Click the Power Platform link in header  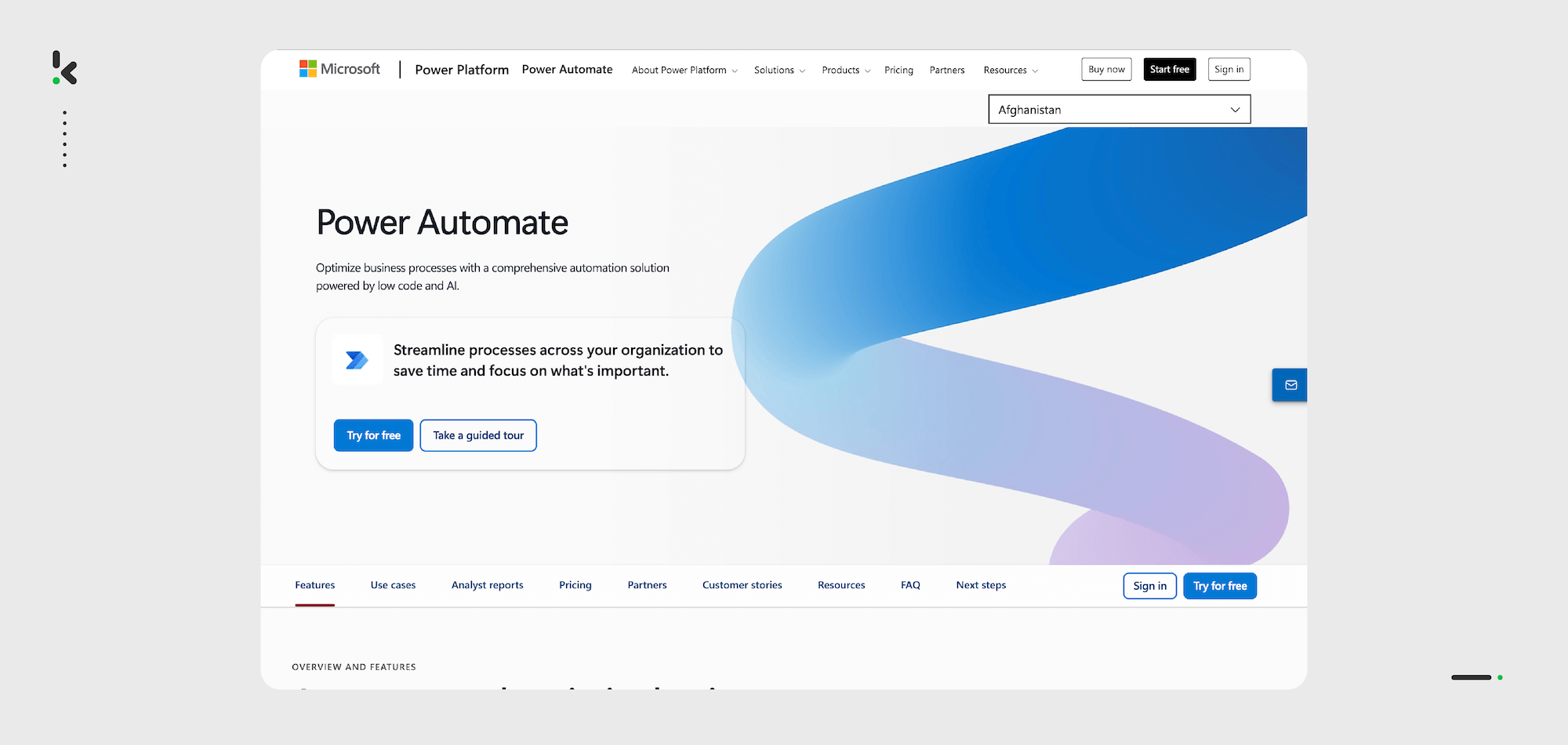point(462,70)
